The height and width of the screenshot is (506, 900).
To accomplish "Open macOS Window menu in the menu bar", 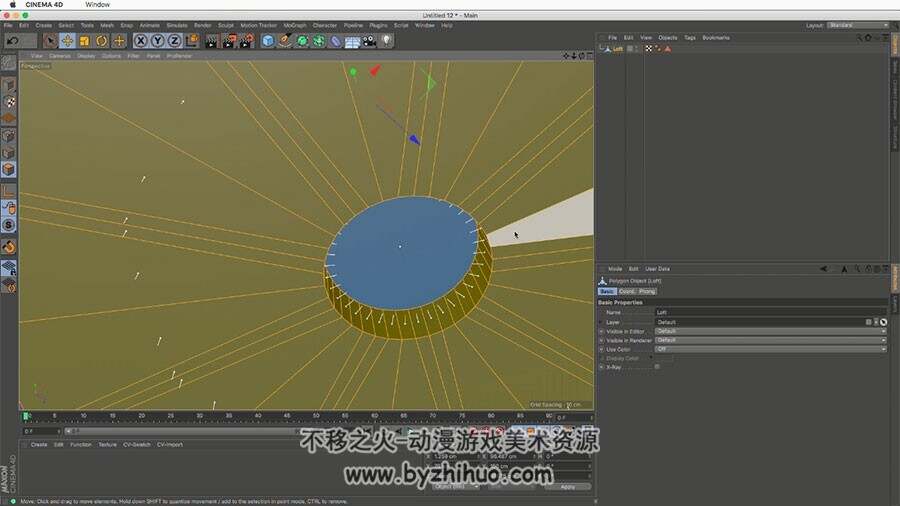I will click(98, 5).
